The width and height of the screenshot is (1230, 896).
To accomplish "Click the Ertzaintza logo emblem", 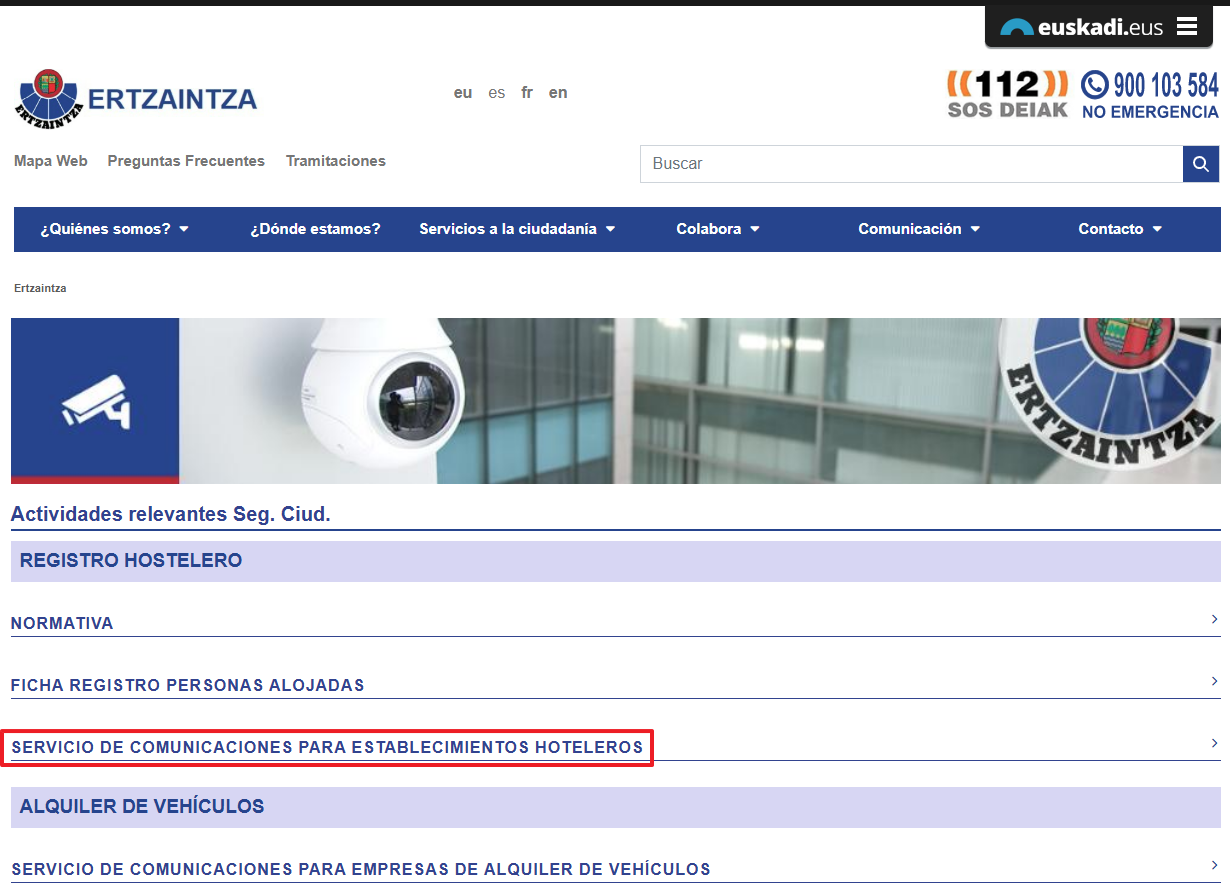I will [x=48, y=98].
